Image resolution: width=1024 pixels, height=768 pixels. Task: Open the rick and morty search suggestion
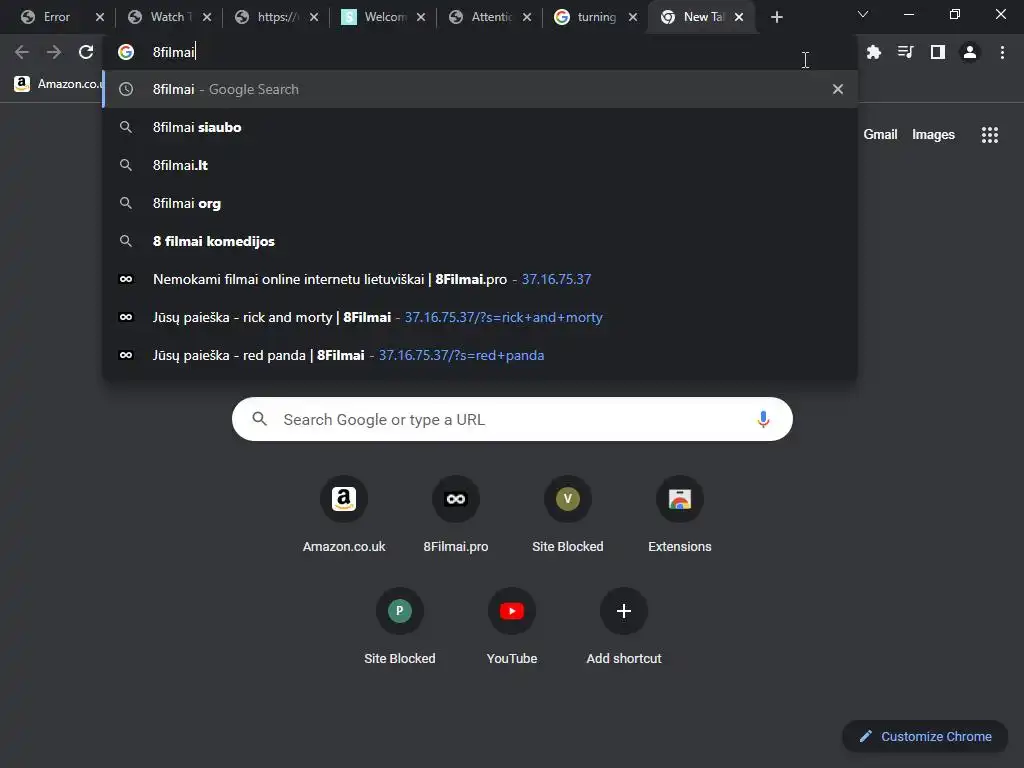coord(480,317)
